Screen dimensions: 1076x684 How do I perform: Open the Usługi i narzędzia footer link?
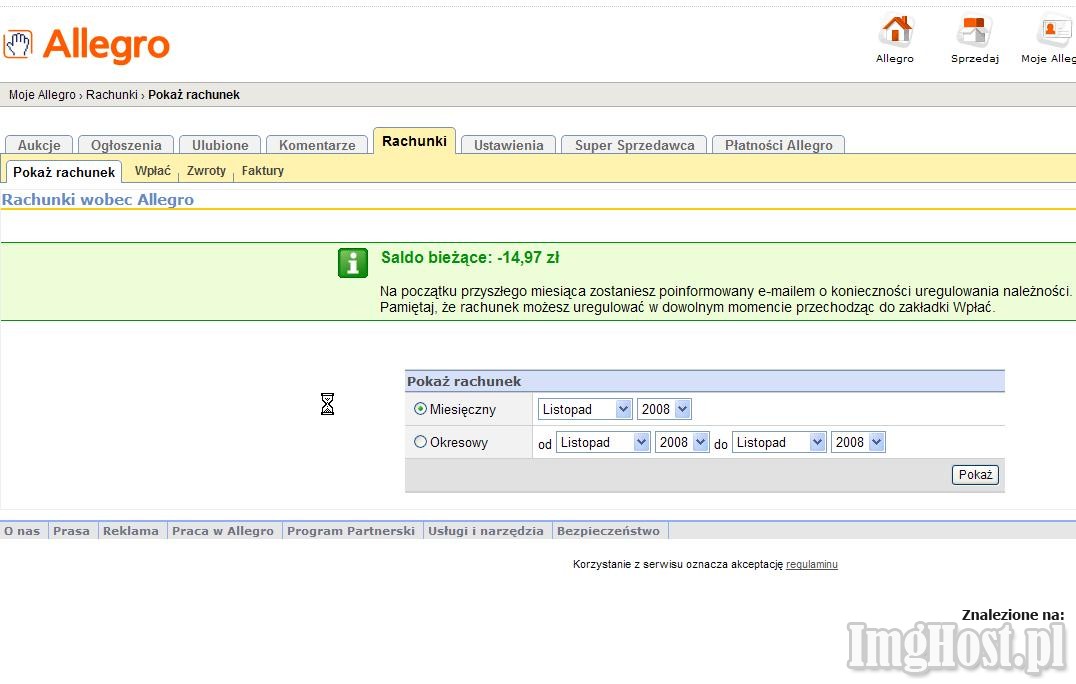[x=486, y=530]
